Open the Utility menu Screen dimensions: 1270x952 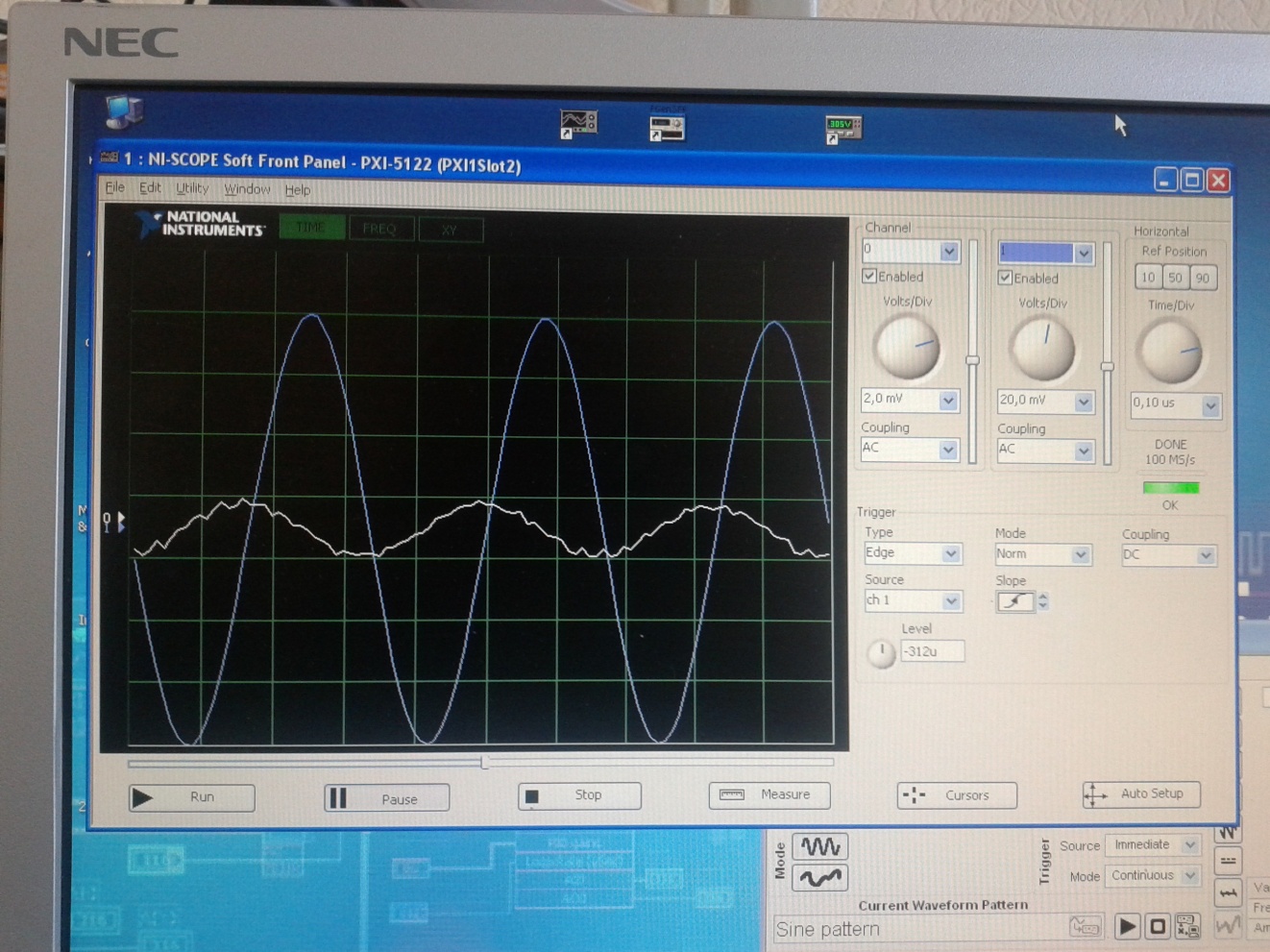(192, 189)
